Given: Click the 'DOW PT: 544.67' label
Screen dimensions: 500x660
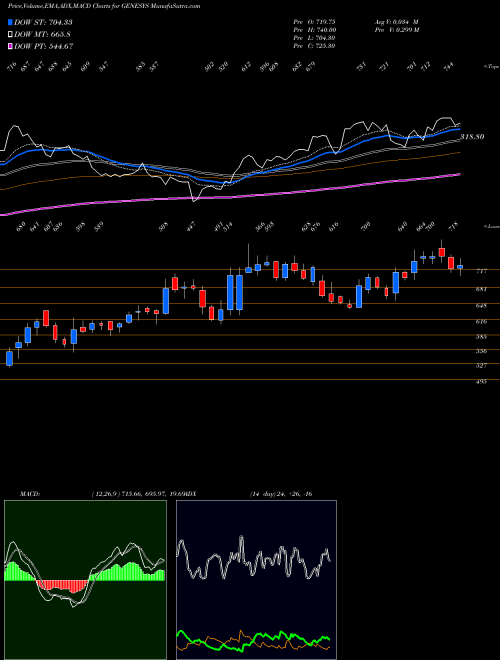Looking at the screenshot, I should coord(44,47).
